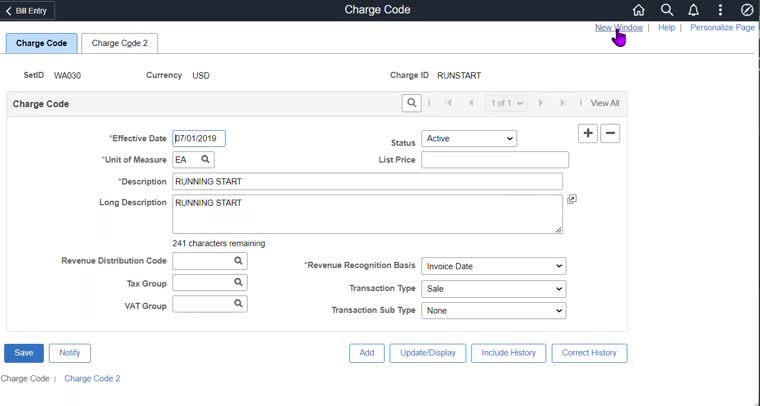Click the Charge Code grid search icon
The width and height of the screenshot is (760, 406).
411,103
